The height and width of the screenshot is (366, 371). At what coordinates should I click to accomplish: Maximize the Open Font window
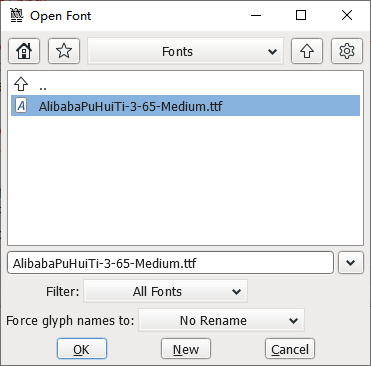pos(301,15)
